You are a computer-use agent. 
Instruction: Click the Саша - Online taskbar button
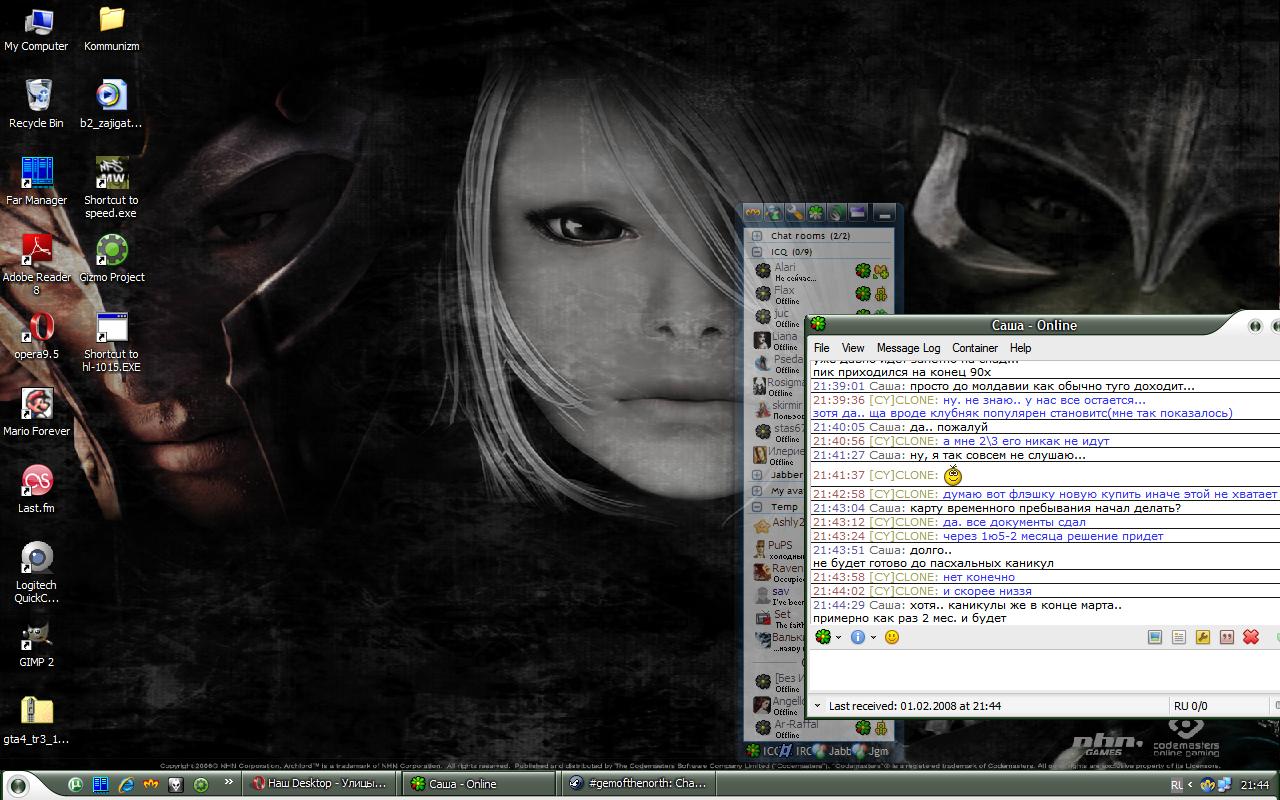(478, 784)
